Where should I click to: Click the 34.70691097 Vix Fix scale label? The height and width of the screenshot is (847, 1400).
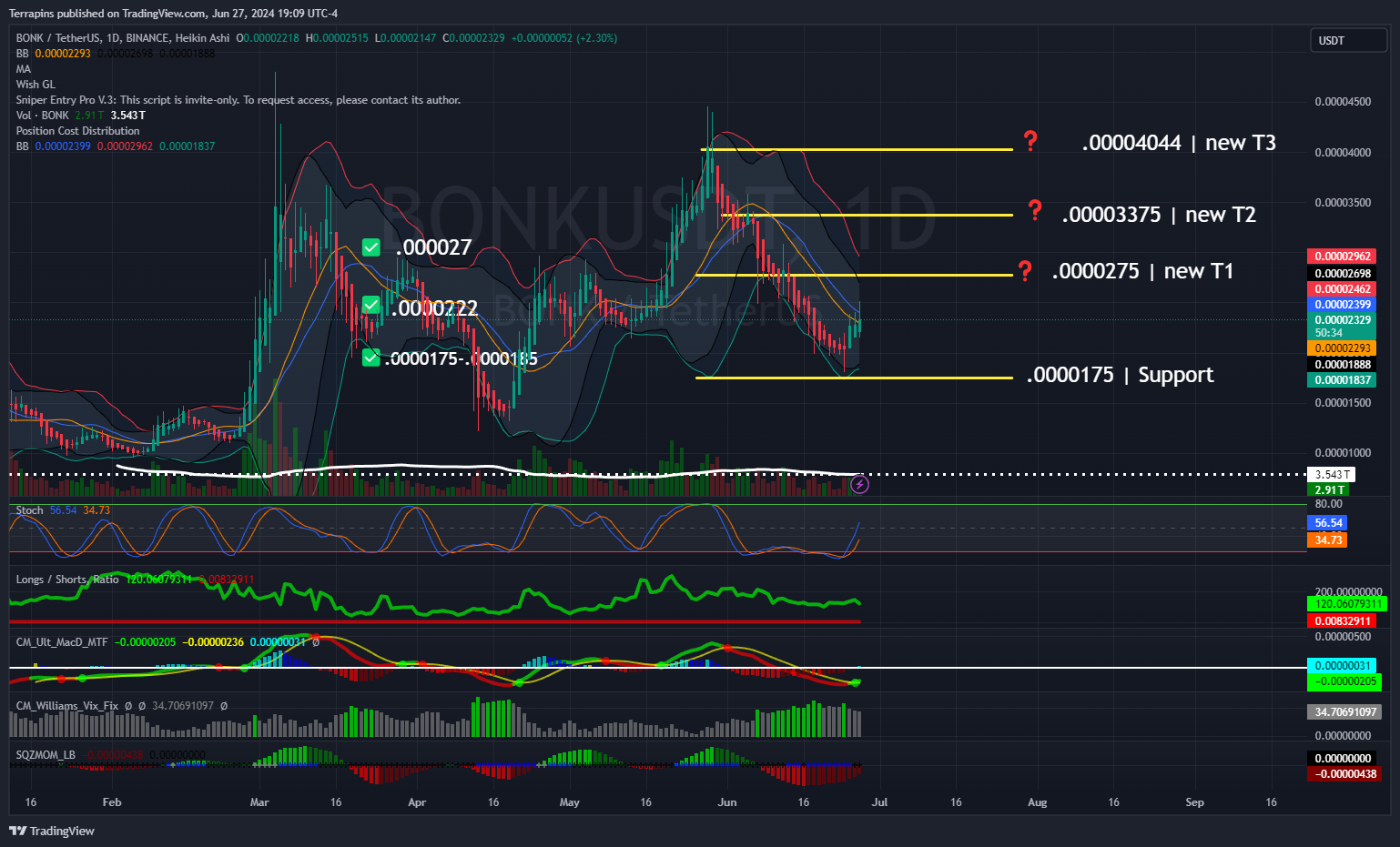point(1344,712)
